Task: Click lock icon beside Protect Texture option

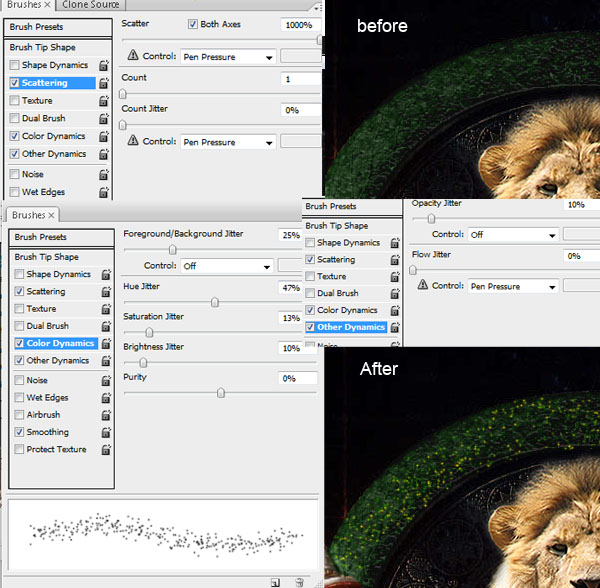Action: (106, 450)
